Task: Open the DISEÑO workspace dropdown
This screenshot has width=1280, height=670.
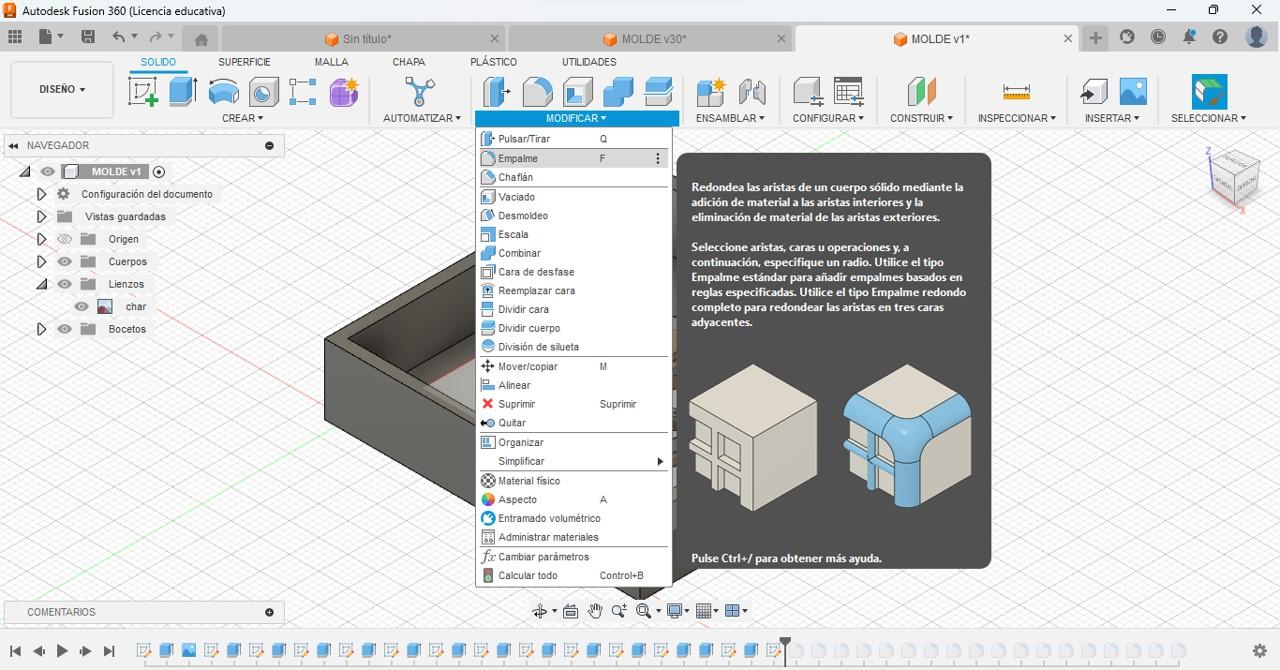Action: (x=62, y=90)
